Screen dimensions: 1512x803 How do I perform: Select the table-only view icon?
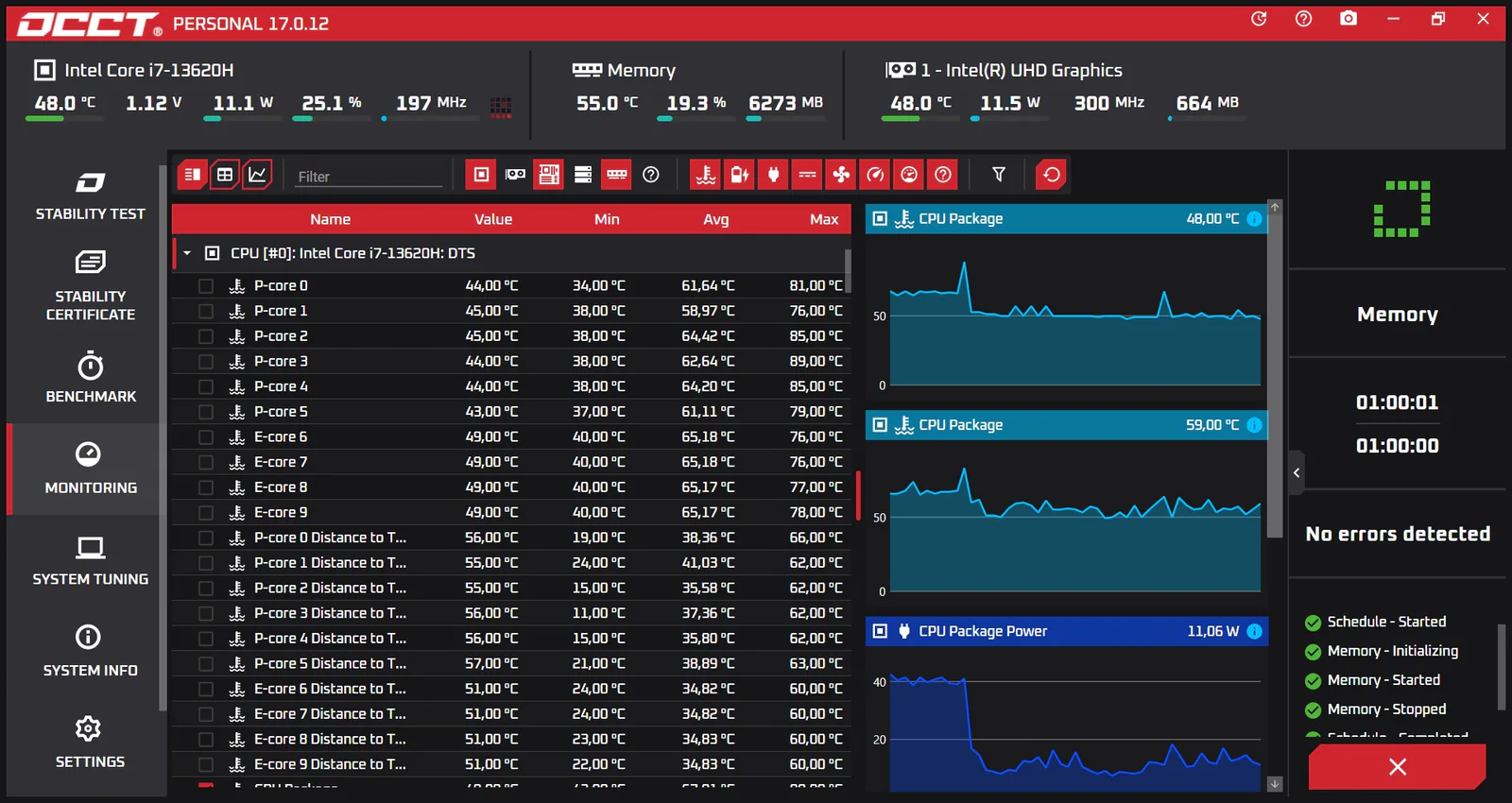coord(225,175)
